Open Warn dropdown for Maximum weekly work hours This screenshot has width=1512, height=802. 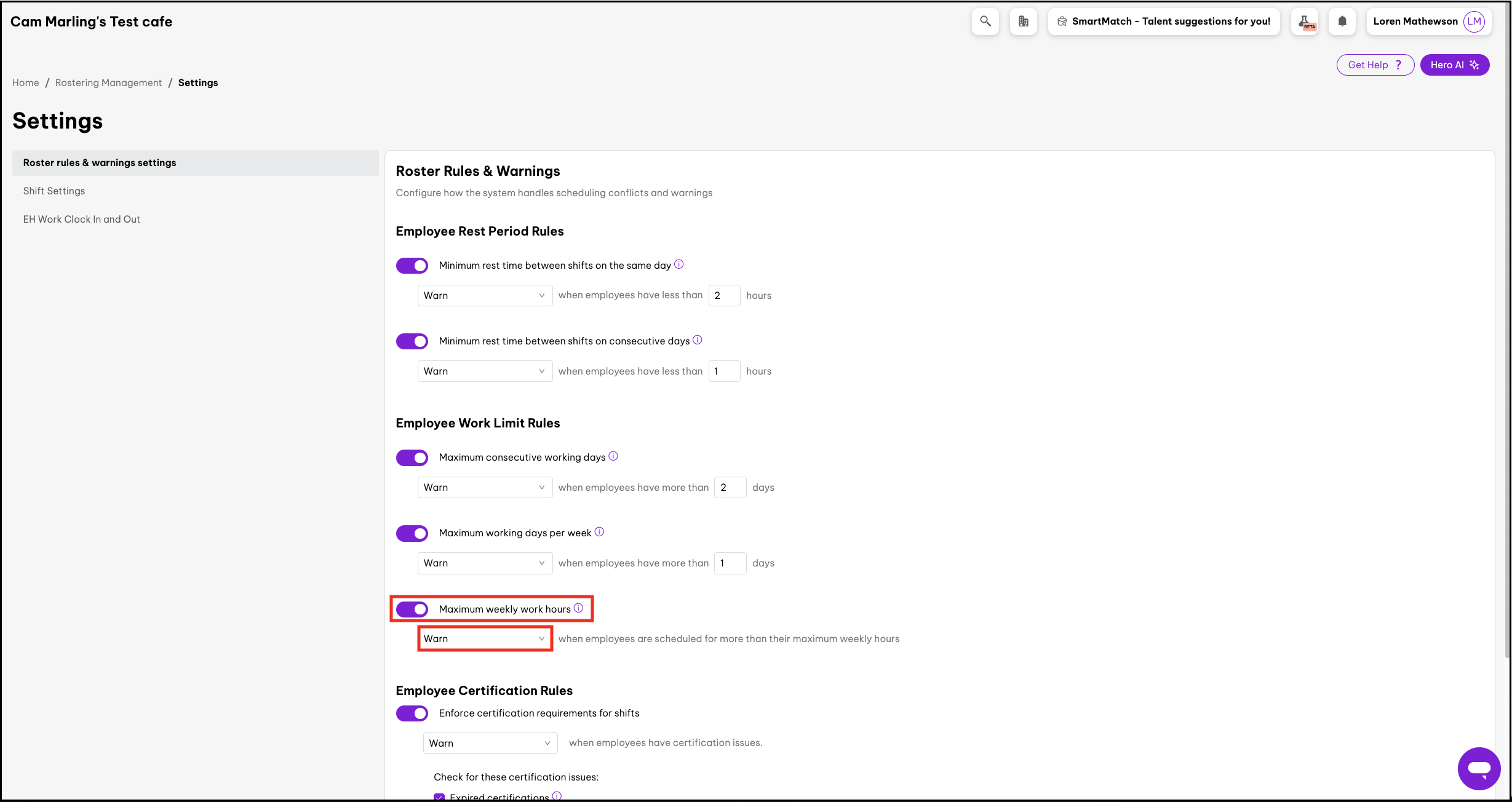pyautogui.click(x=485, y=638)
